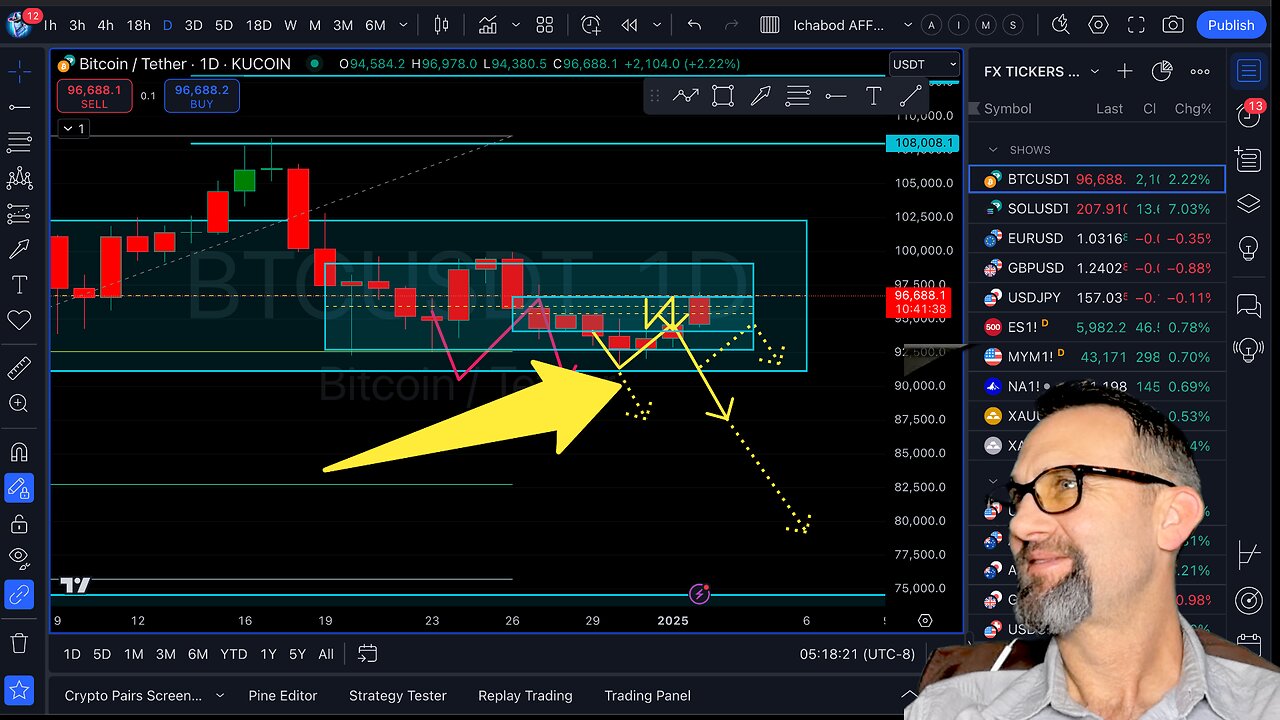Pick arrow tool in floating drawing toolbar

(x=760, y=96)
